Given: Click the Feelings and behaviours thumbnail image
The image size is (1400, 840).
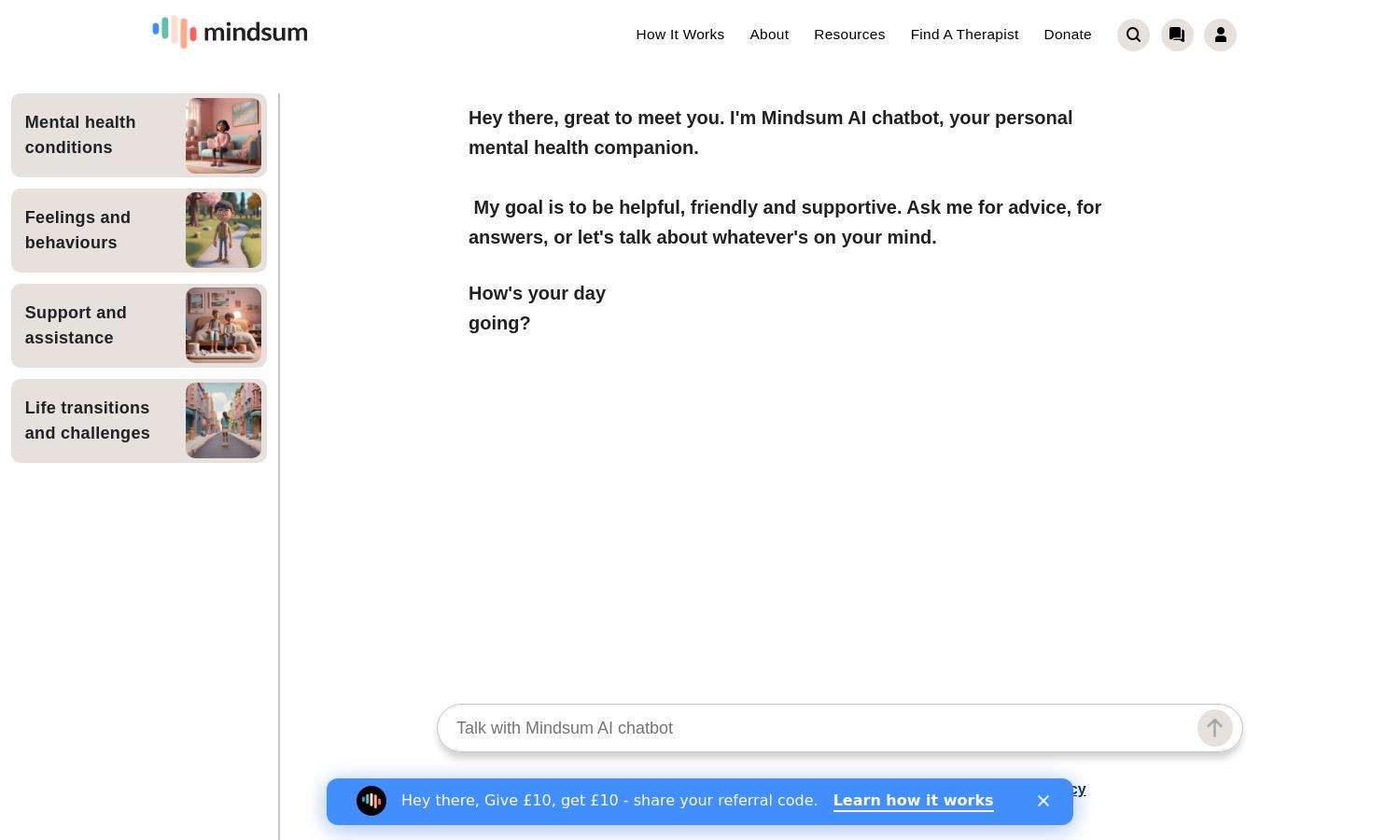Looking at the screenshot, I should (223, 231).
